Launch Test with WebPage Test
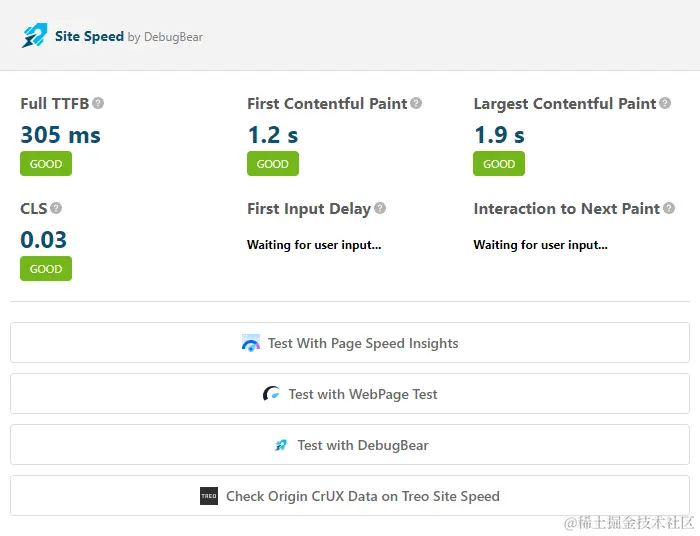The image size is (700, 536). pos(350,394)
